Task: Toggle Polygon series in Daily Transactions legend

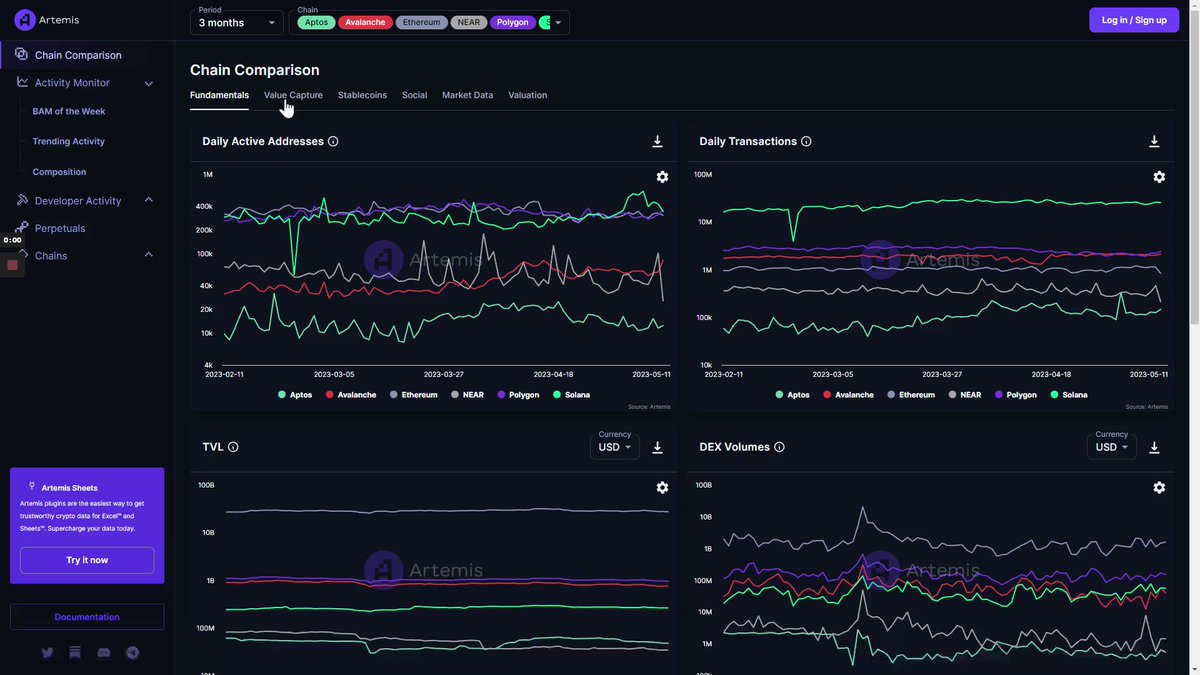Action: coord(1015,395)
